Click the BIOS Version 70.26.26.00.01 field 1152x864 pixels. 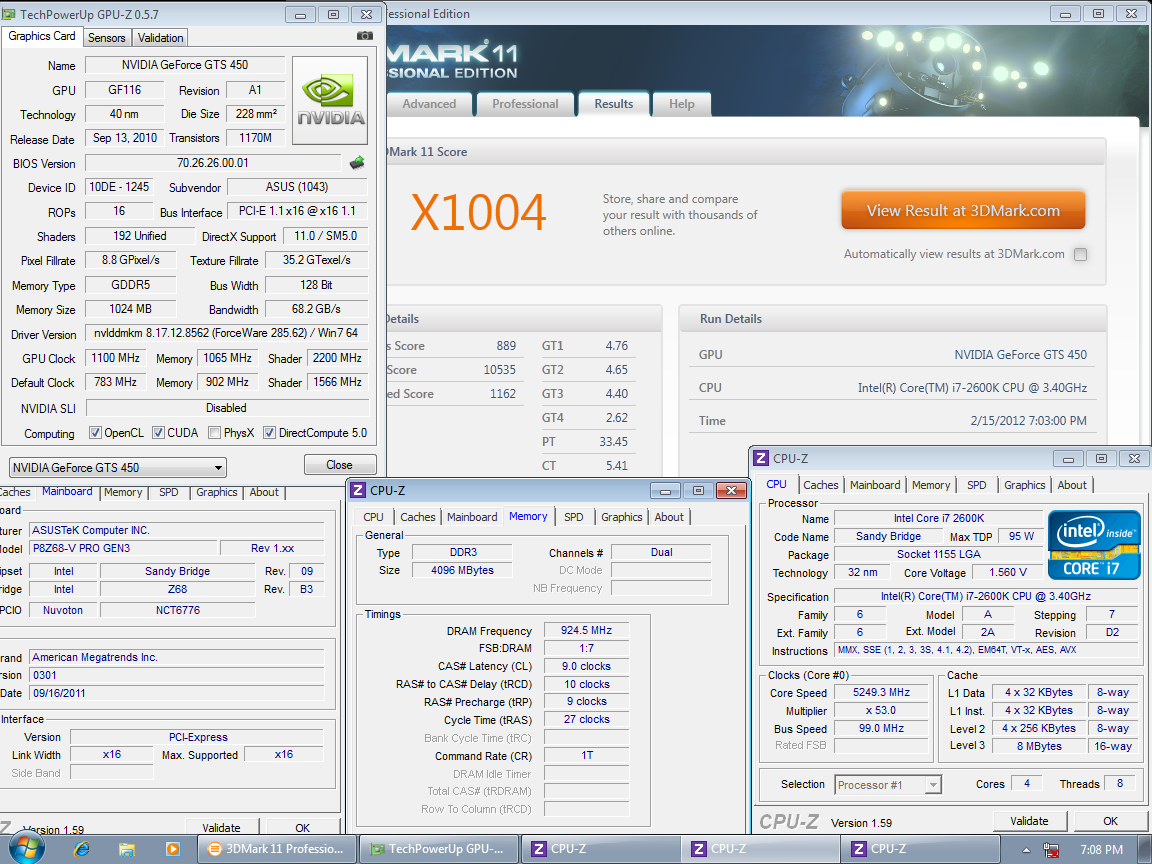[213, 163]
